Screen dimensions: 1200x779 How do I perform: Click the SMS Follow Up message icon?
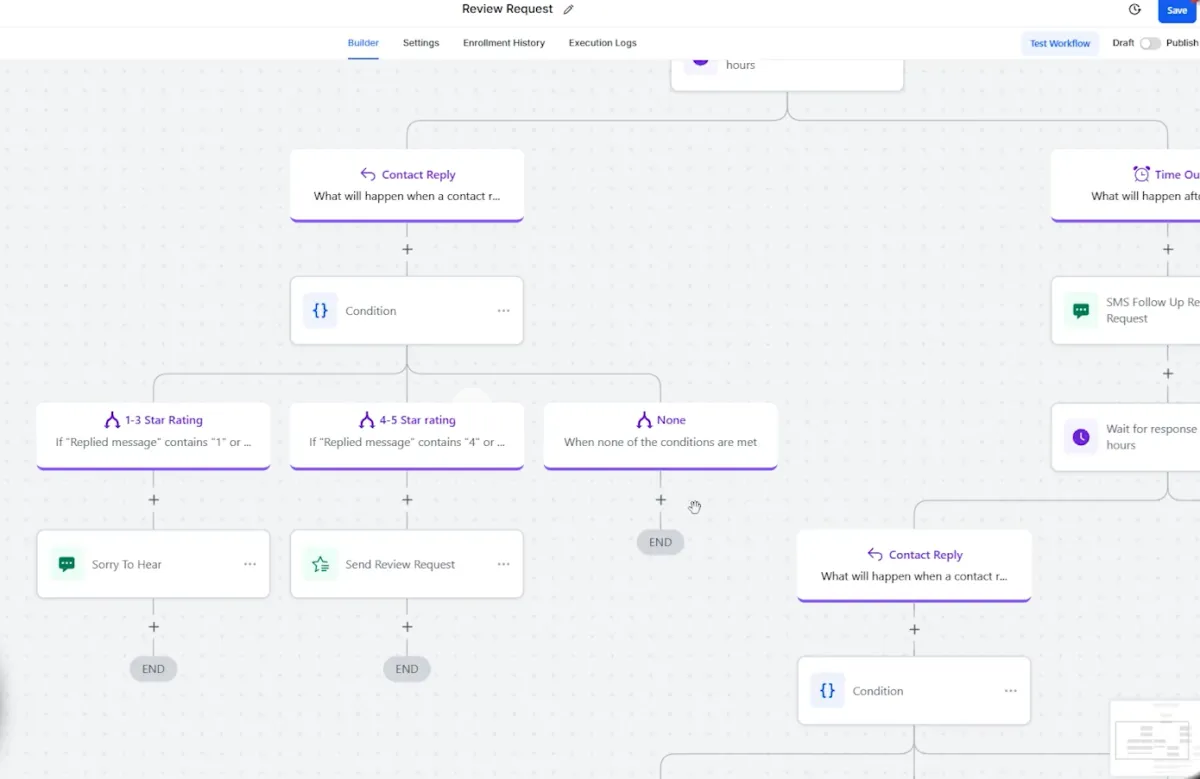[1081, 311]
